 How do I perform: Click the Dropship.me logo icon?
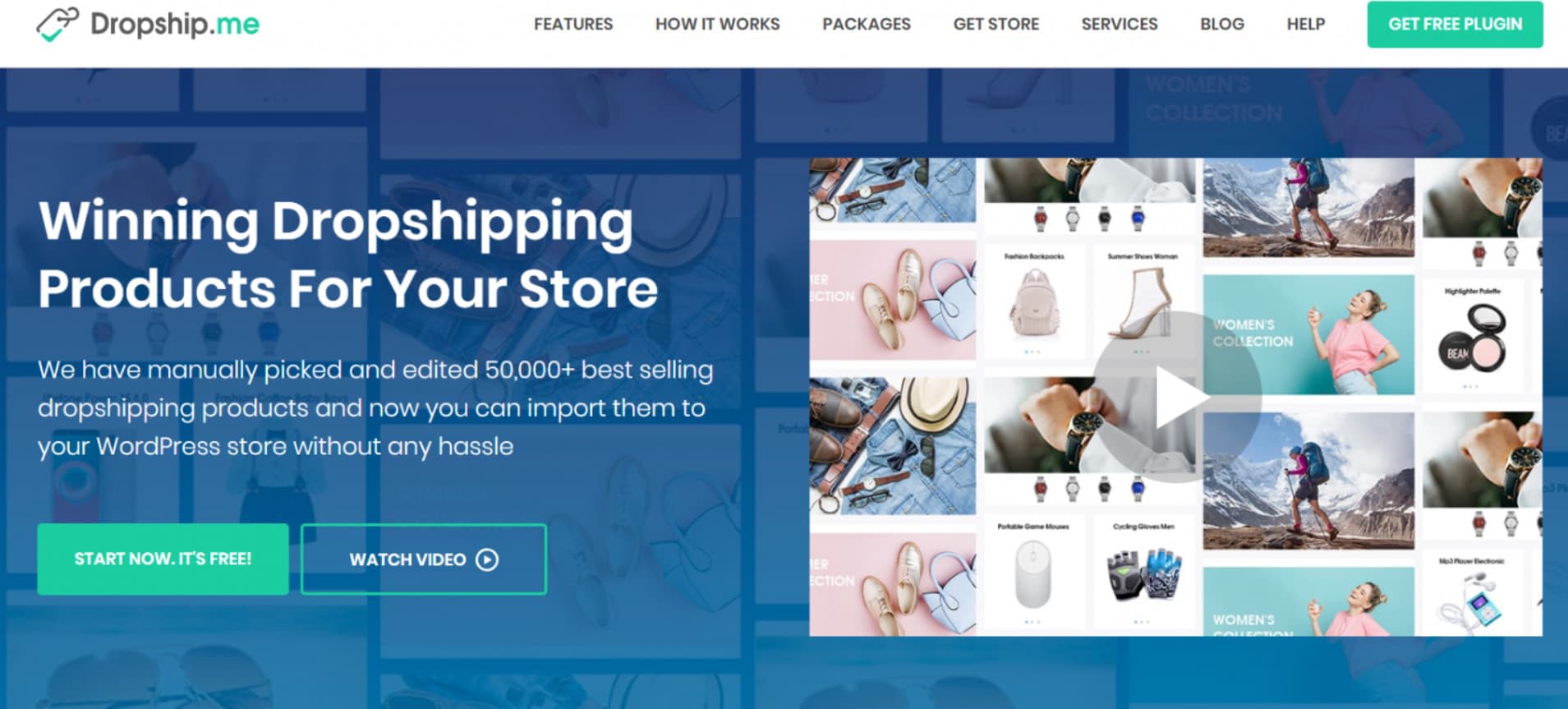tap(57, 24)
